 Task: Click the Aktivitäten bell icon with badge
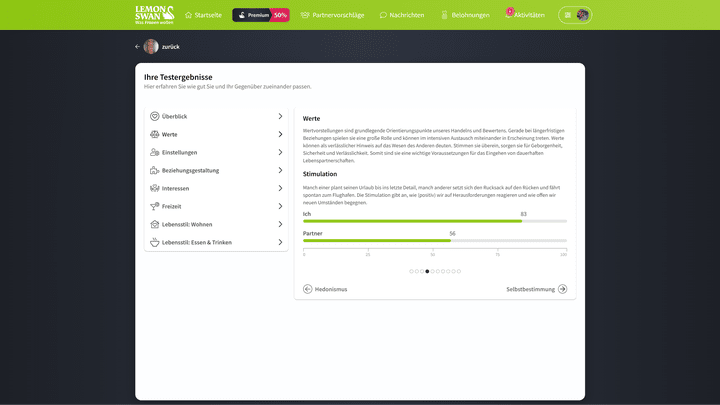(510, 15)
